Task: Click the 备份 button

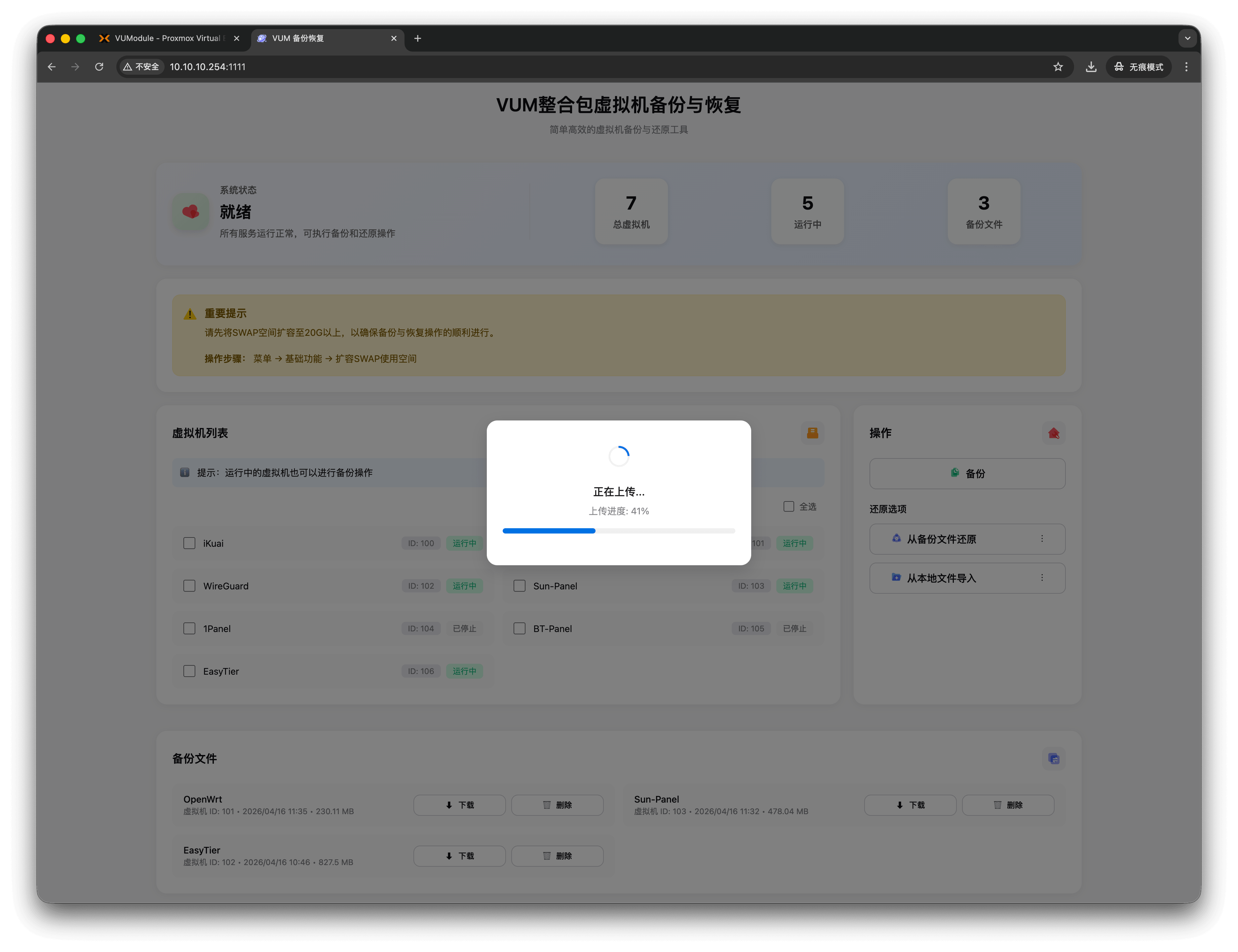Action: (967, 473)
